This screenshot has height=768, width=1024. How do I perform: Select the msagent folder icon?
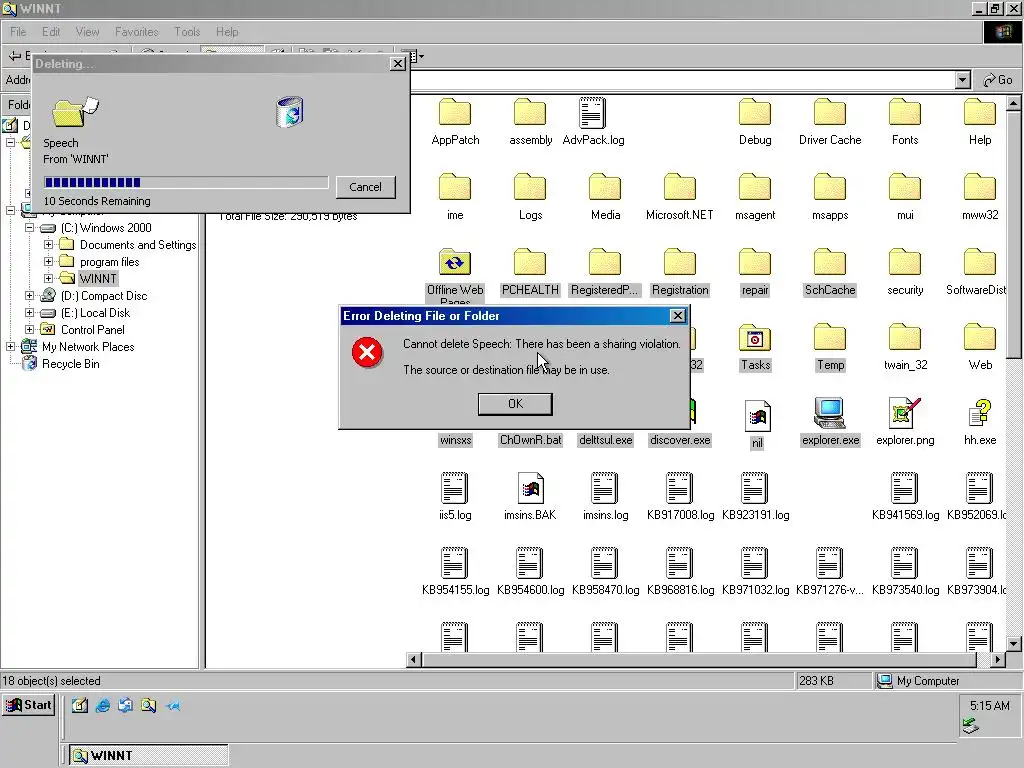click(755, 187)
